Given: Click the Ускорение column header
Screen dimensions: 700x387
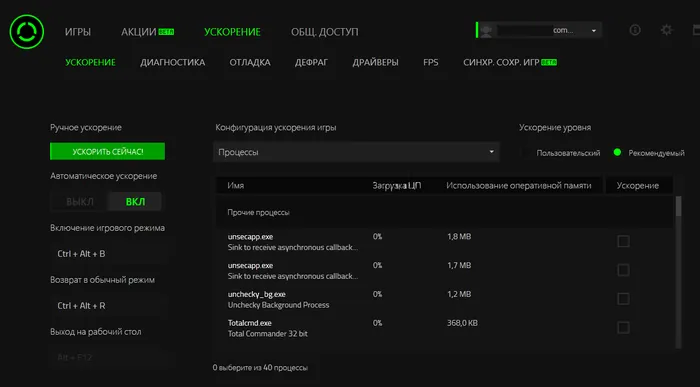Looking at the screenshot, I should [638, 186].
